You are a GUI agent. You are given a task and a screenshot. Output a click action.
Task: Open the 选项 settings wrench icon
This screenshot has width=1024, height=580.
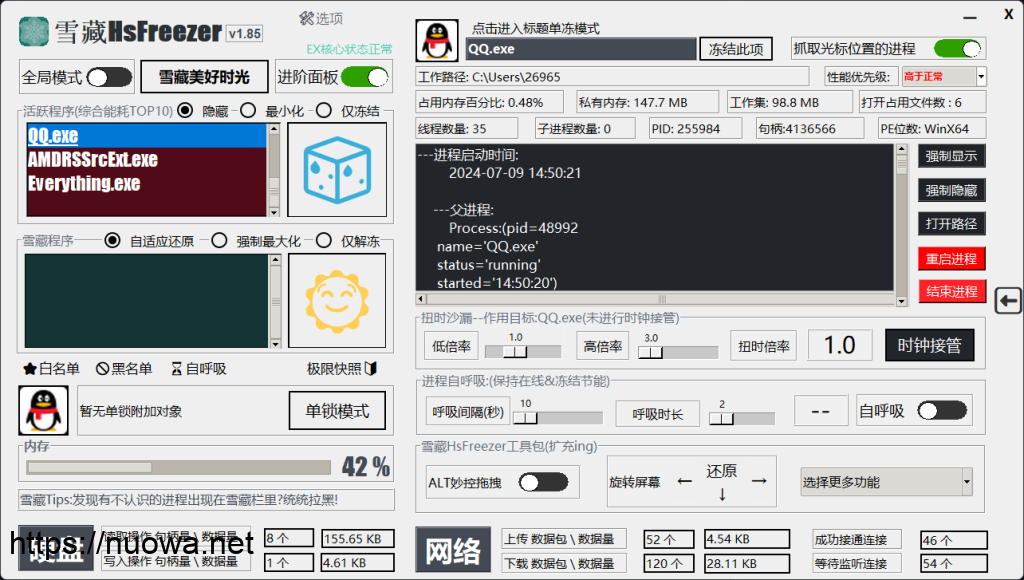[x=307, y=18]
